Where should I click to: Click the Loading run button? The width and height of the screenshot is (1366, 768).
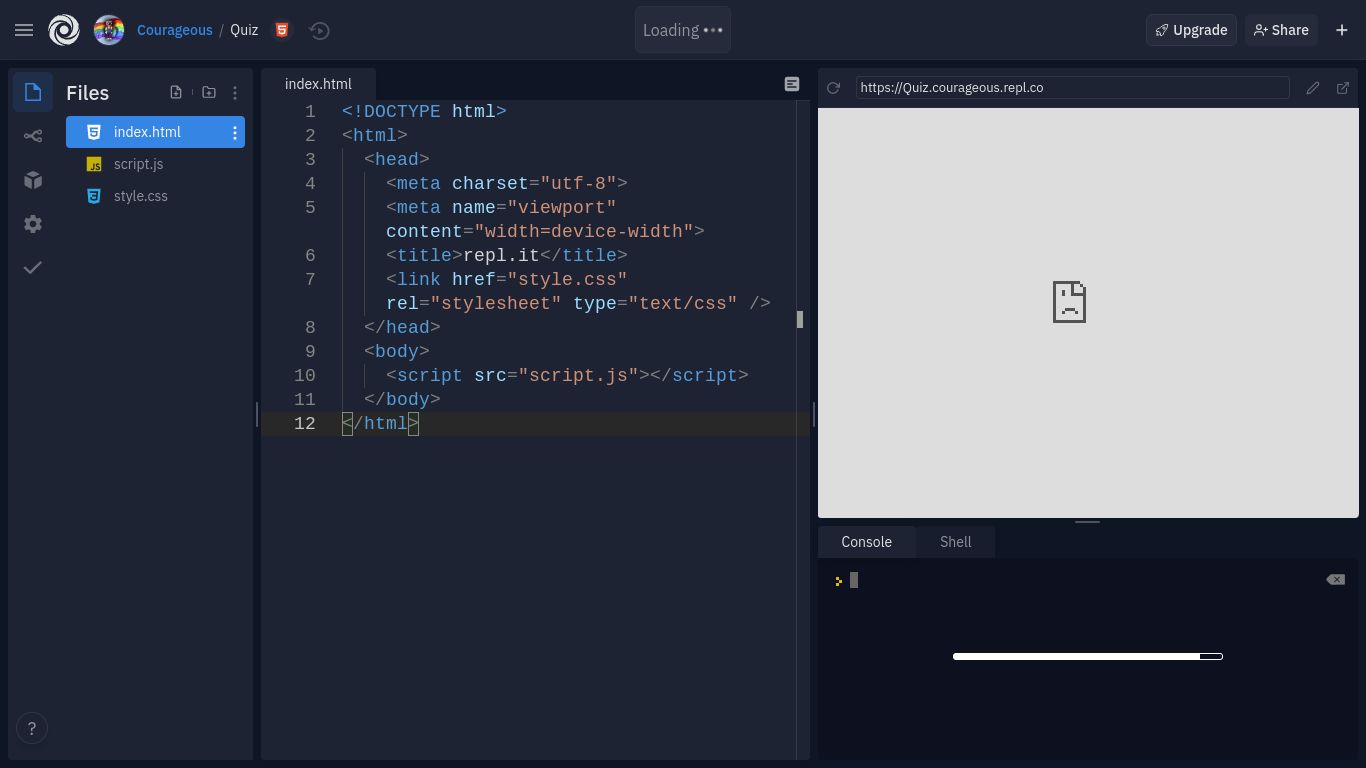coord(683,30)
